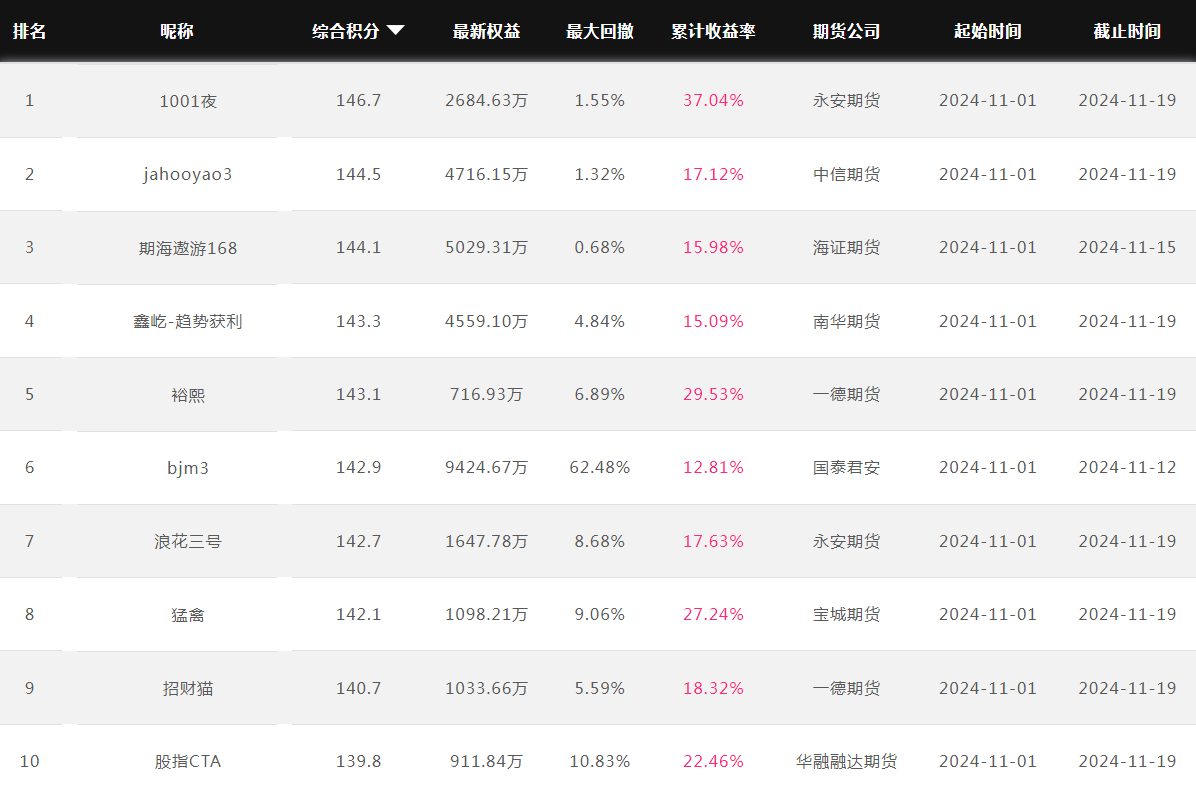The height and width of the screenshot is (793, 1196).
Task: Select the 15.09% cumulative return value
Action: tap(713, 321)
